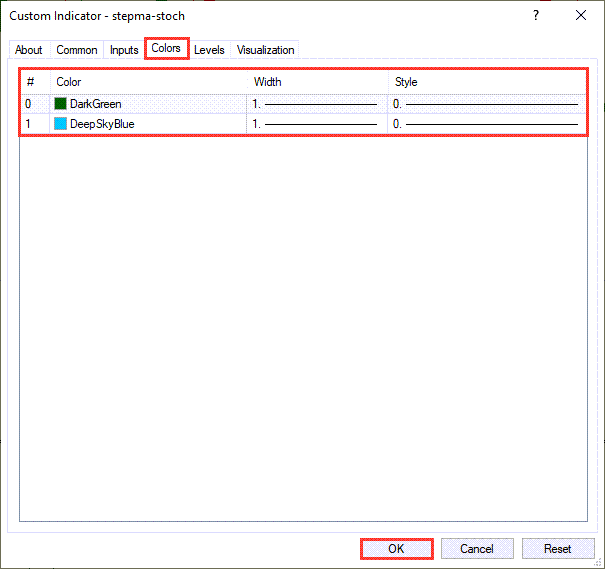Image resolution: width=605 pixels, height=569 pixels.
Task: Select the Colors tab
Action: click(x=166, y=48)
